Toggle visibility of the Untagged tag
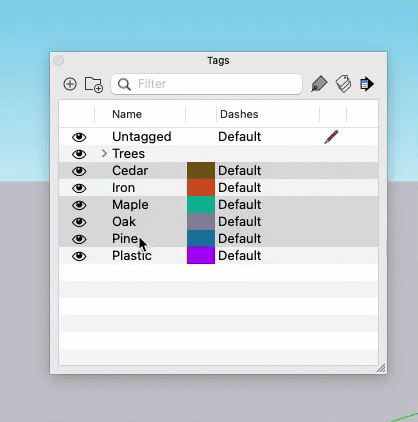The image size is (418, 422). point(79,137)
